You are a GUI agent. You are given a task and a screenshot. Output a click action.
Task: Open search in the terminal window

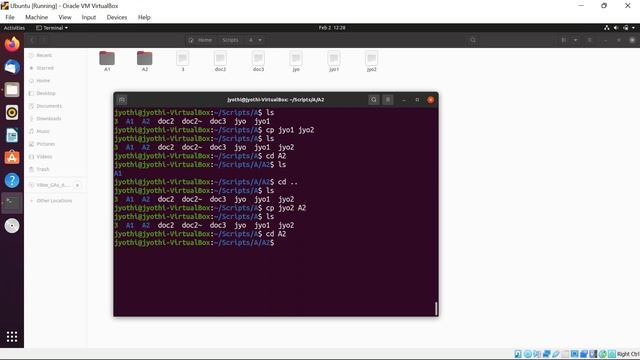click(373, 100)
